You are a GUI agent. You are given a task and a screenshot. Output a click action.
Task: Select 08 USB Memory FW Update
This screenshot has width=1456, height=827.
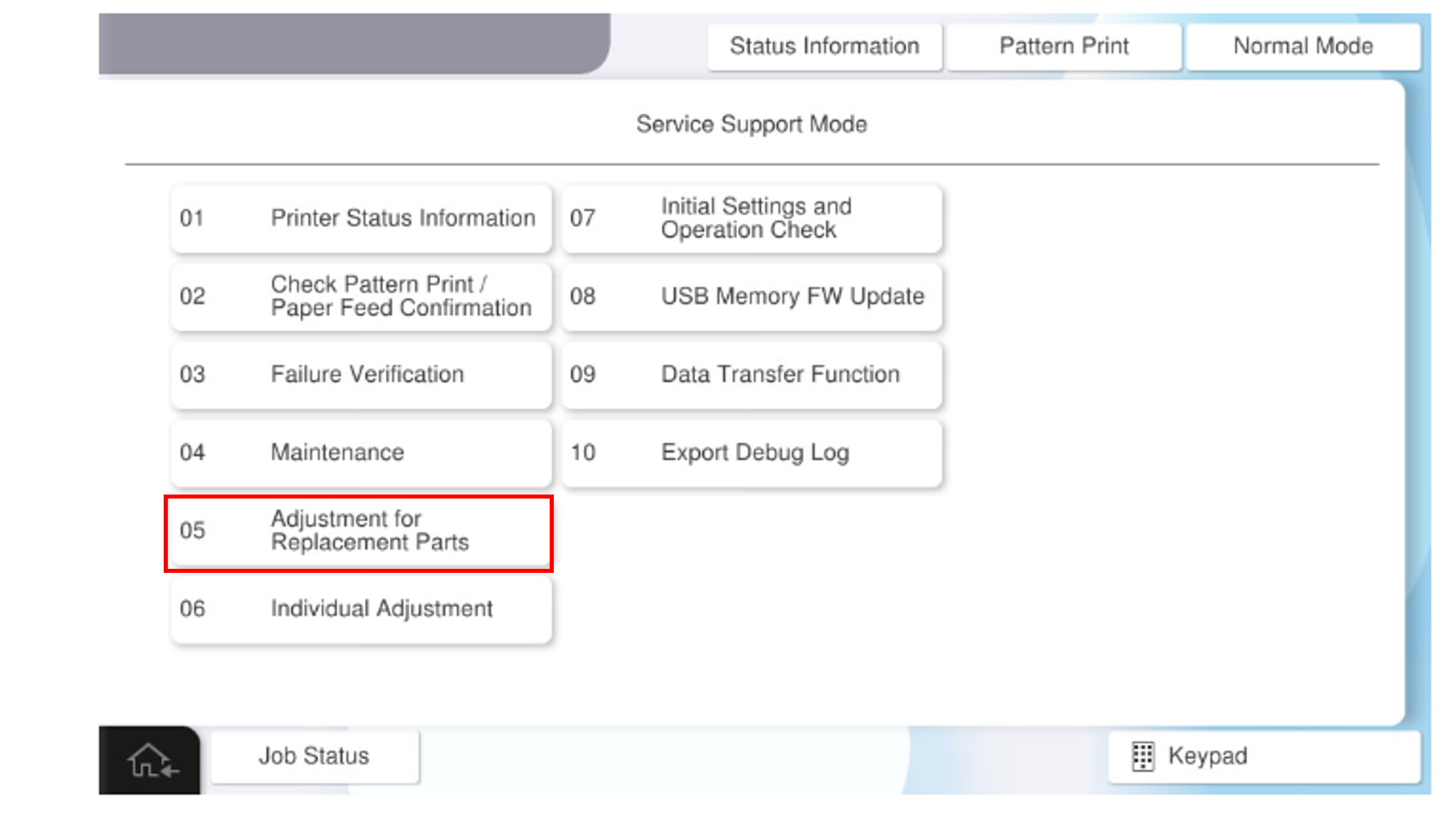click(751, 297)
